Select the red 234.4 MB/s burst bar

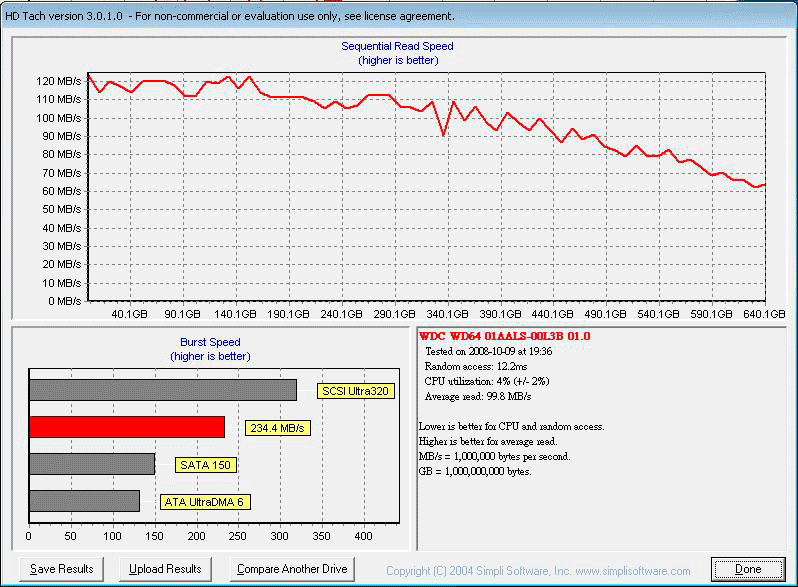tap(127, 427)
